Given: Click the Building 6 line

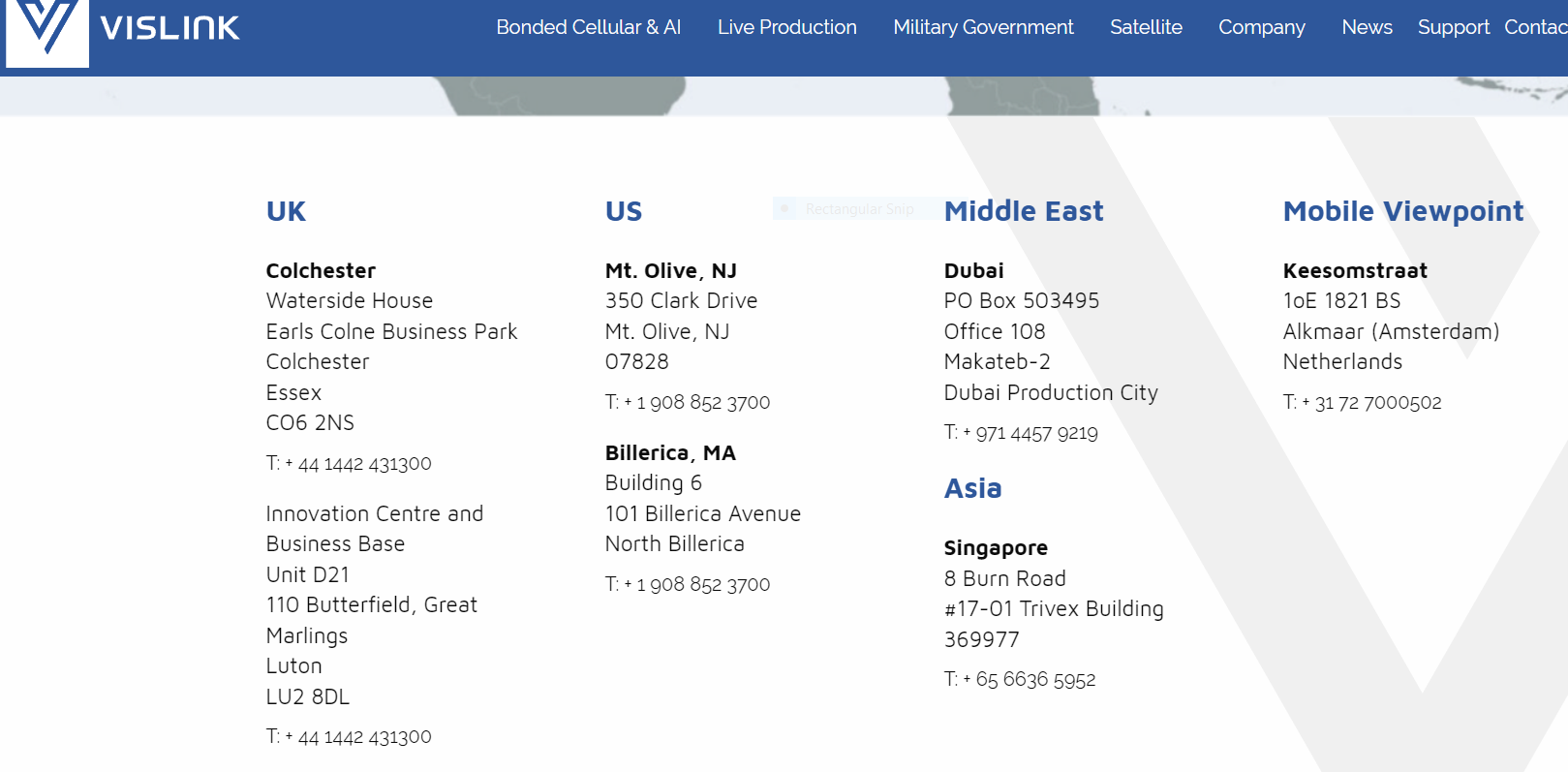Looking at the screenshot, I should [654, 483].
